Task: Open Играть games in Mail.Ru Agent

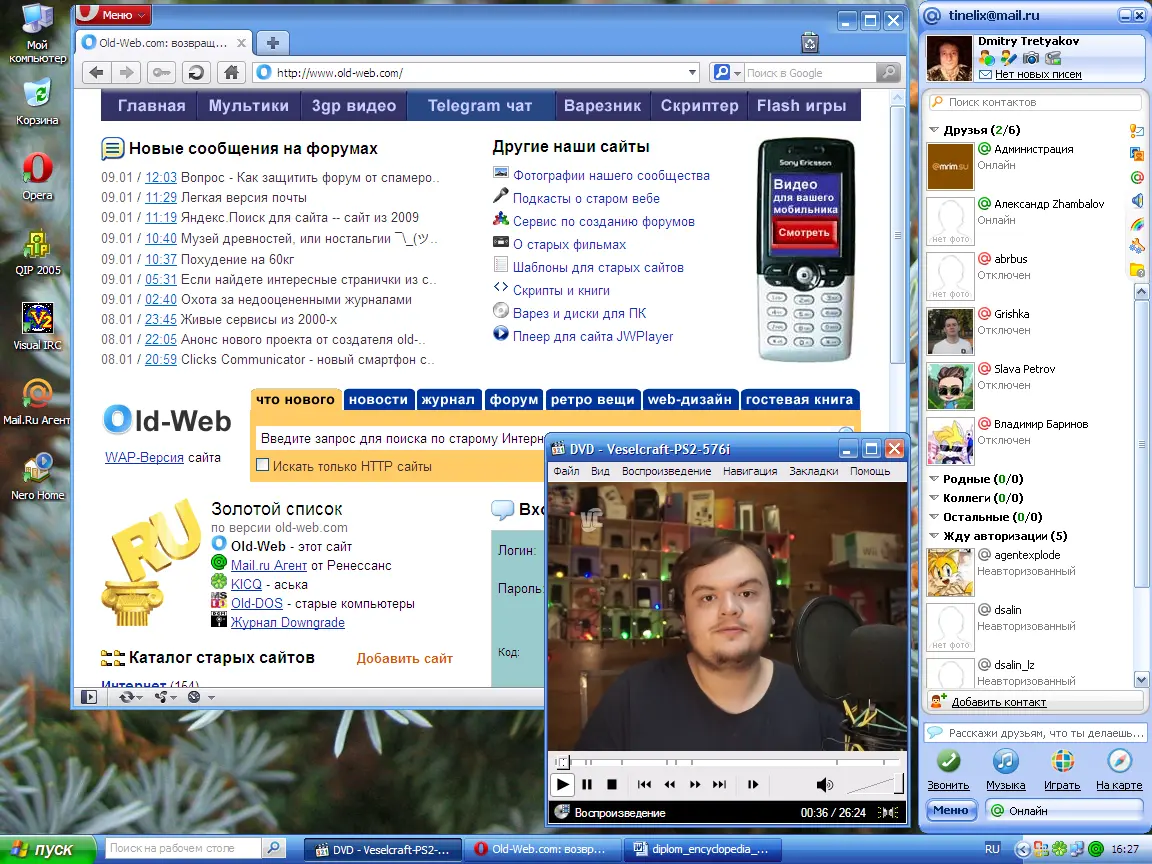Action: click(1062, 770)
